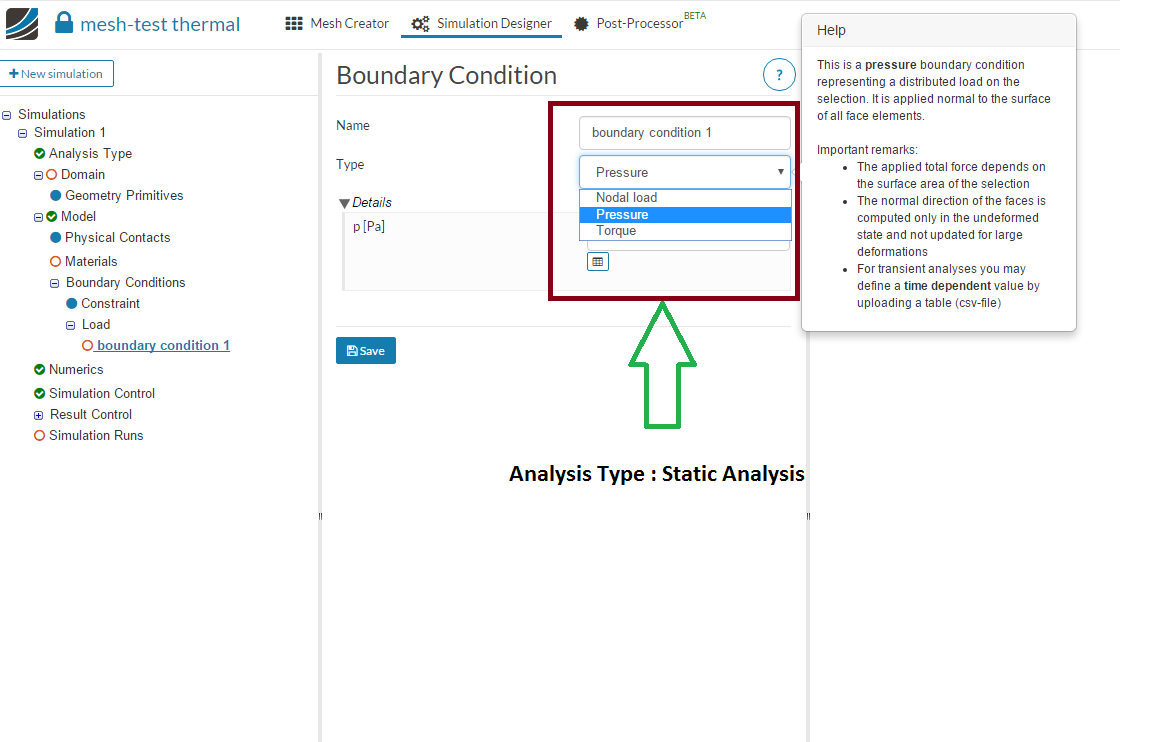Click the green check icon next to Analysis Type
The height and width of the screenshot is (742, 1152).
(x=39, y=153)
